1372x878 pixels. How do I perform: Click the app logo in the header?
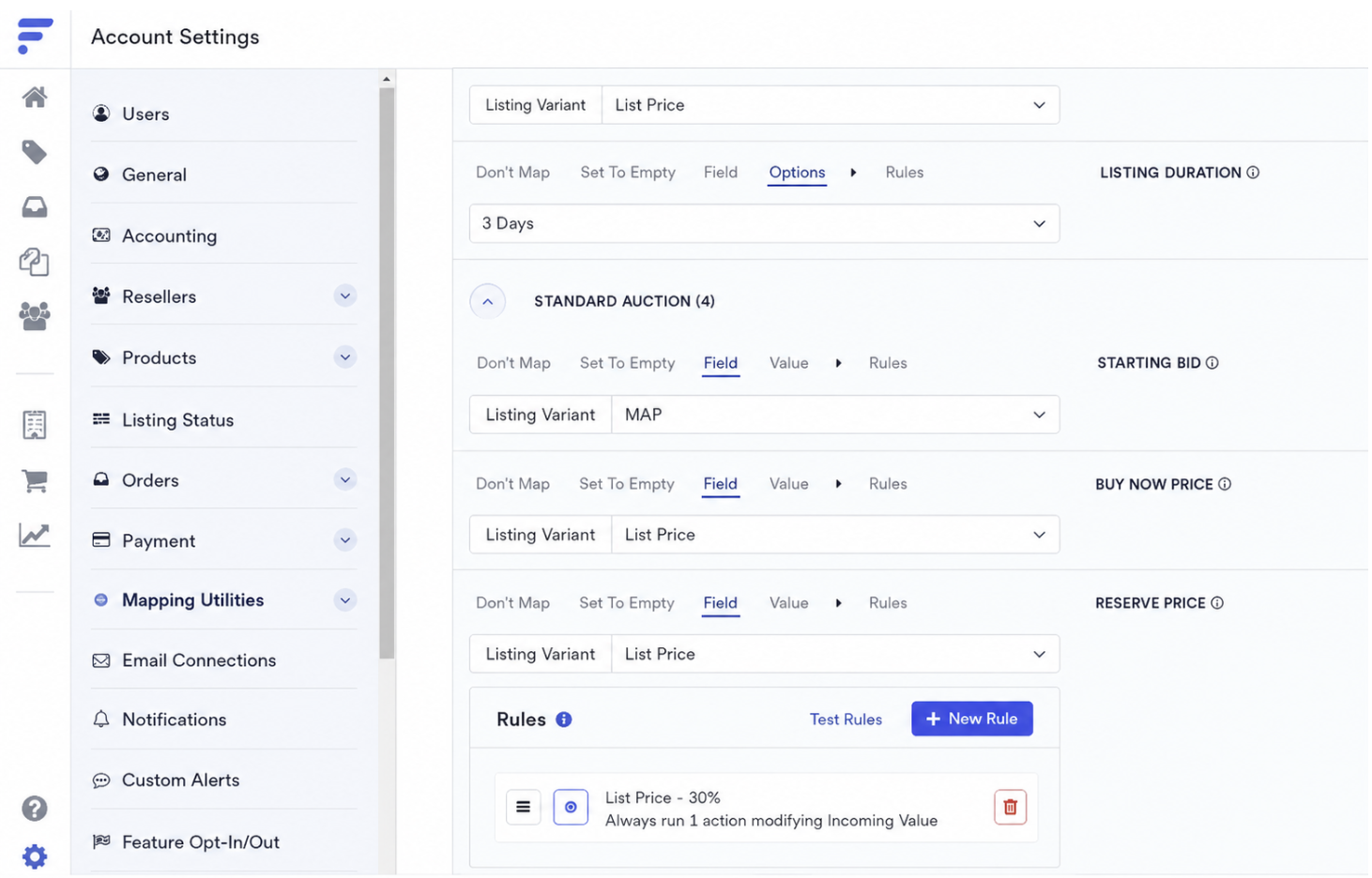[x=35, y=36]
